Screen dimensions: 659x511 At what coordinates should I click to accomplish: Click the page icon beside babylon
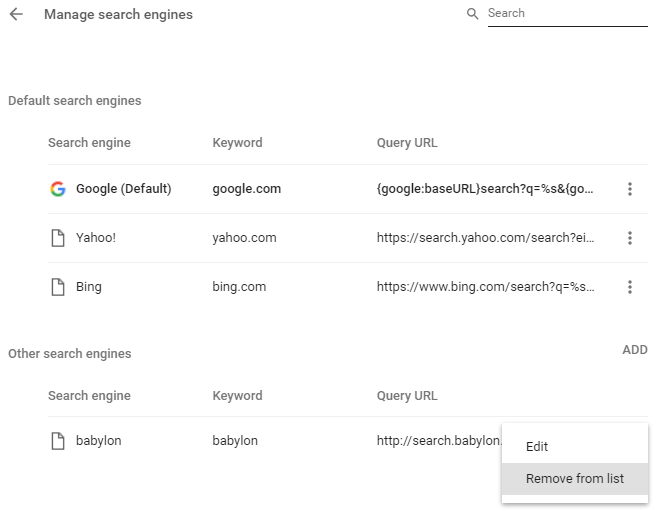click(x=58, y=441)
